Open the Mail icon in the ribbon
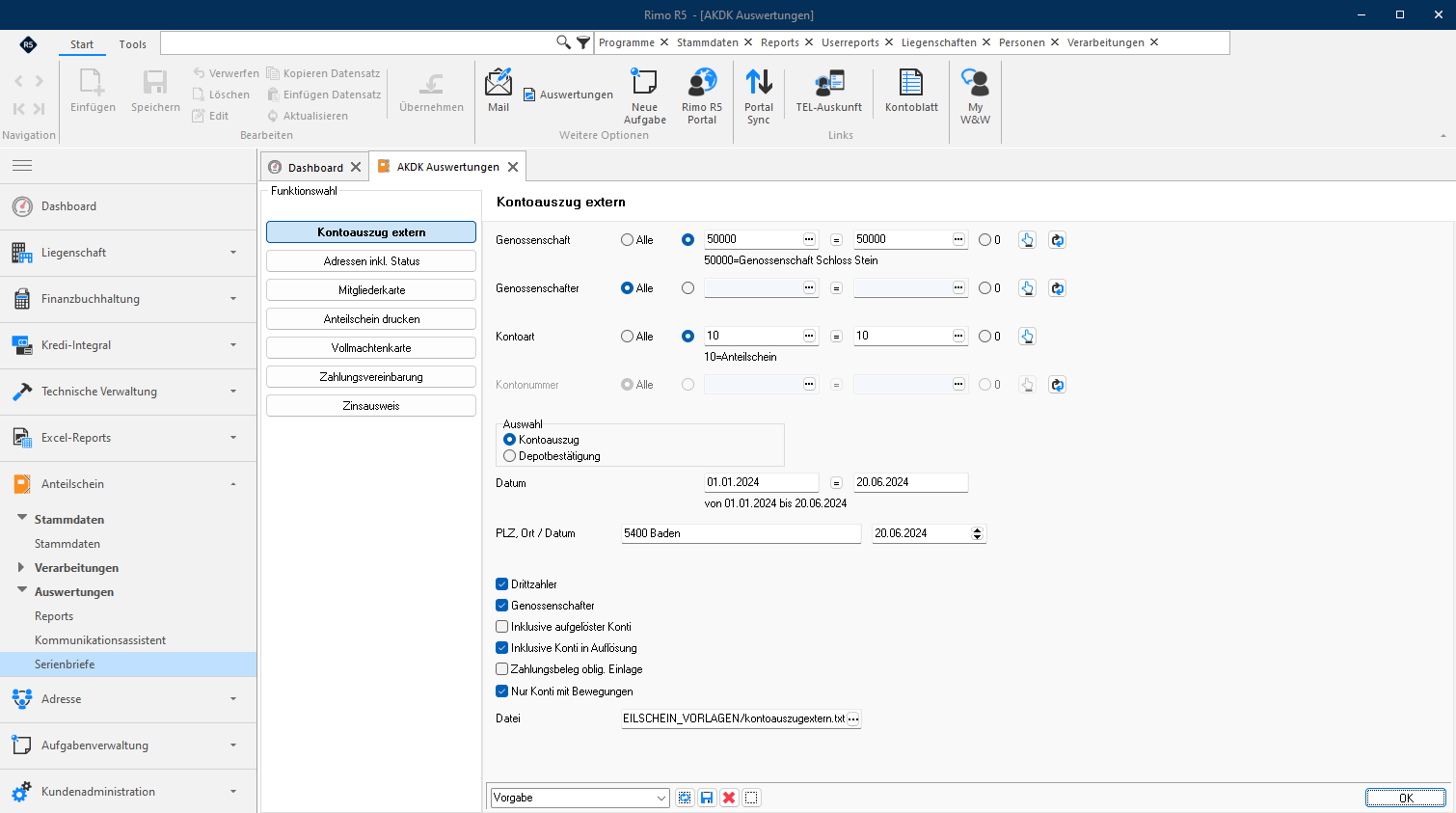 pos(499,92)
